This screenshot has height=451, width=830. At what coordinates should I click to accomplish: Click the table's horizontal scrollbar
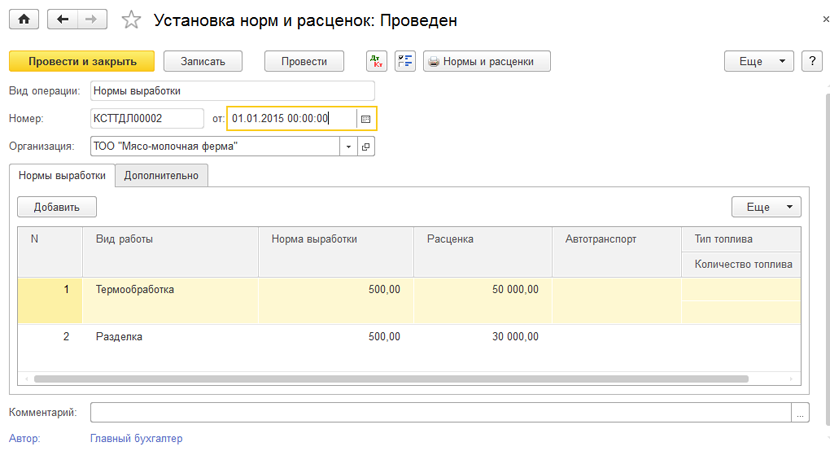tap(391, 379)
